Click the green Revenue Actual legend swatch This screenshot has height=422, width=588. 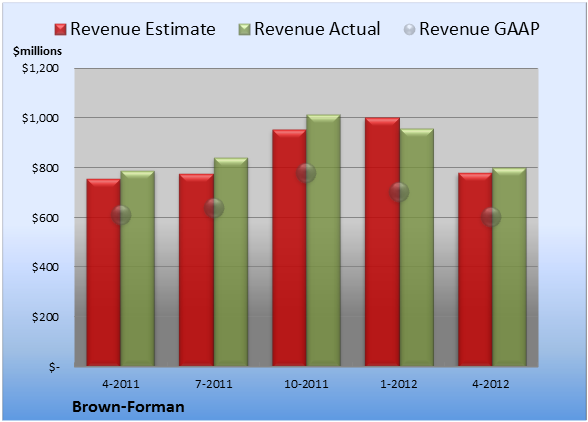pyautogui.click(x=244, y=30)
